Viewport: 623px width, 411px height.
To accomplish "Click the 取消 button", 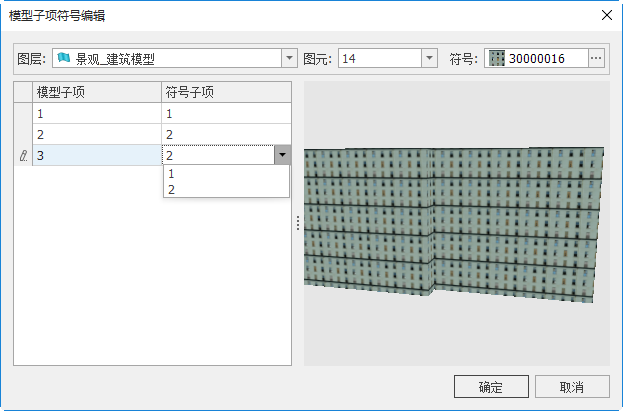I will click(x=572, y=387).
